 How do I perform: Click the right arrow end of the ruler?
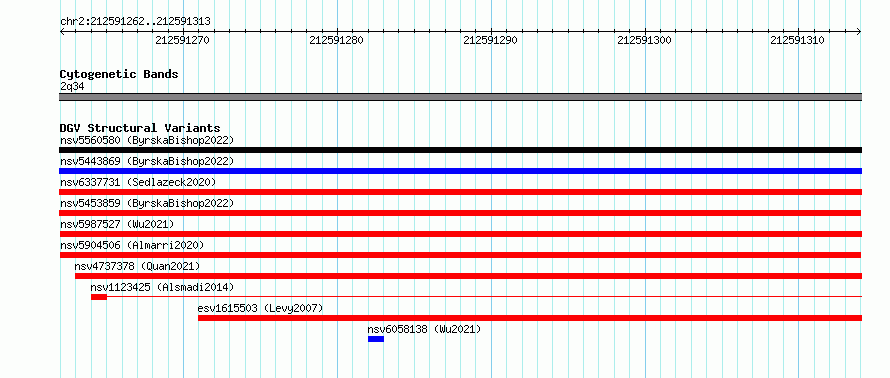click(x=859, y=31)
